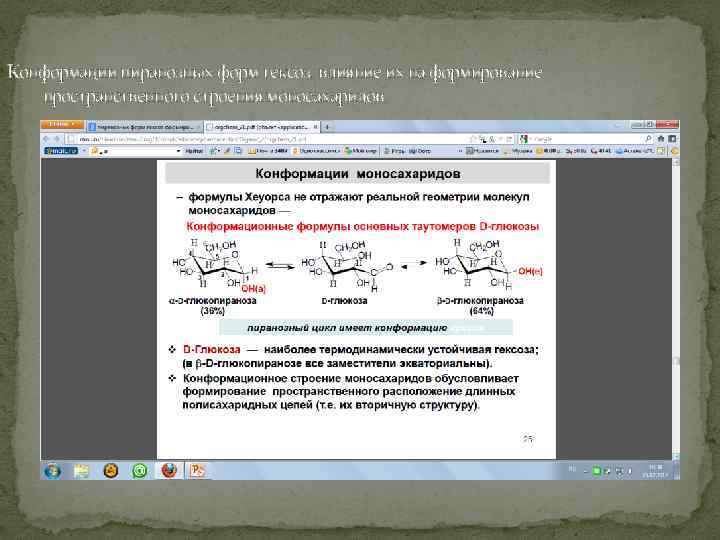Click the page number at slide bottom
Image resolution: width=720 pixels, height=540 pixels.
click(x=528, y=439)
